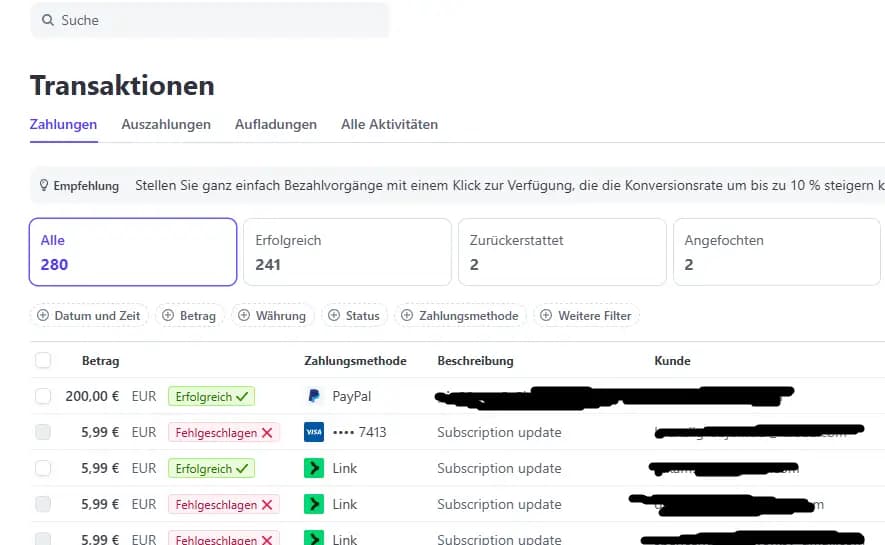Screen dimensions: 885x545
Task: Click the plus icon on Weitere Filter
Action: click(x=546, y=316)
